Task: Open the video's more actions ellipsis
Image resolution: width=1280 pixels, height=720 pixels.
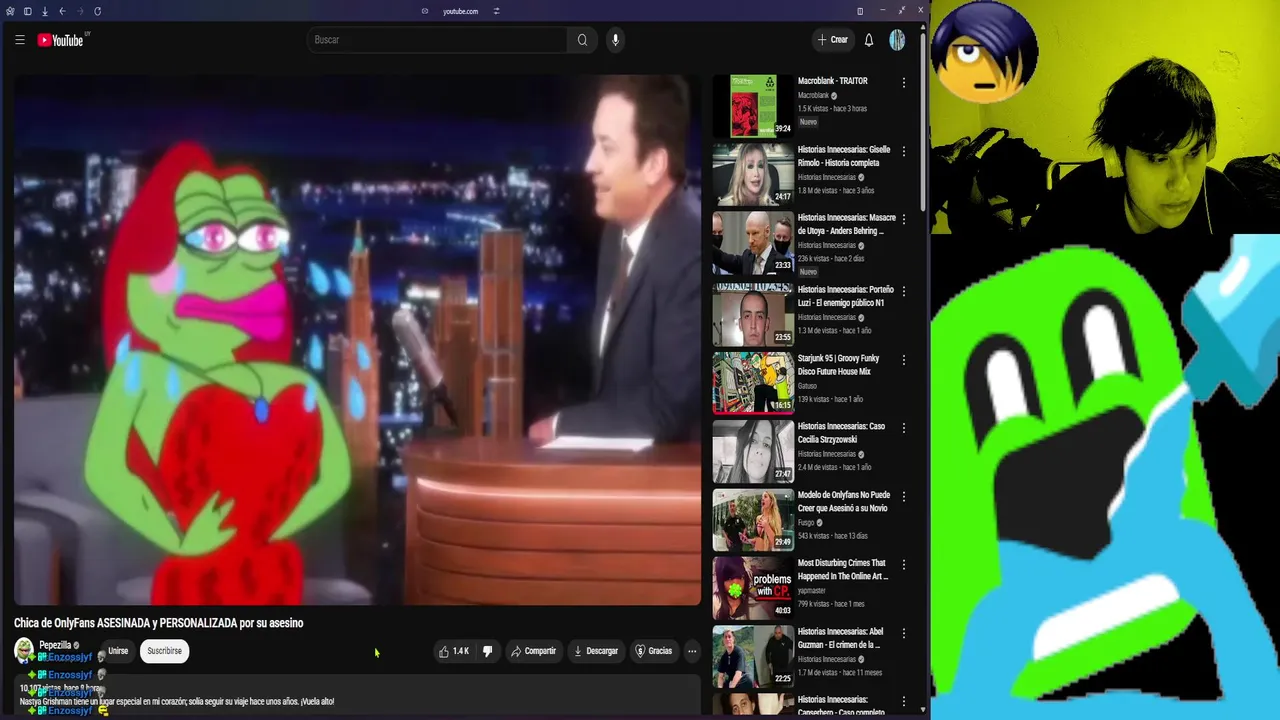Action: pos(691,651)
